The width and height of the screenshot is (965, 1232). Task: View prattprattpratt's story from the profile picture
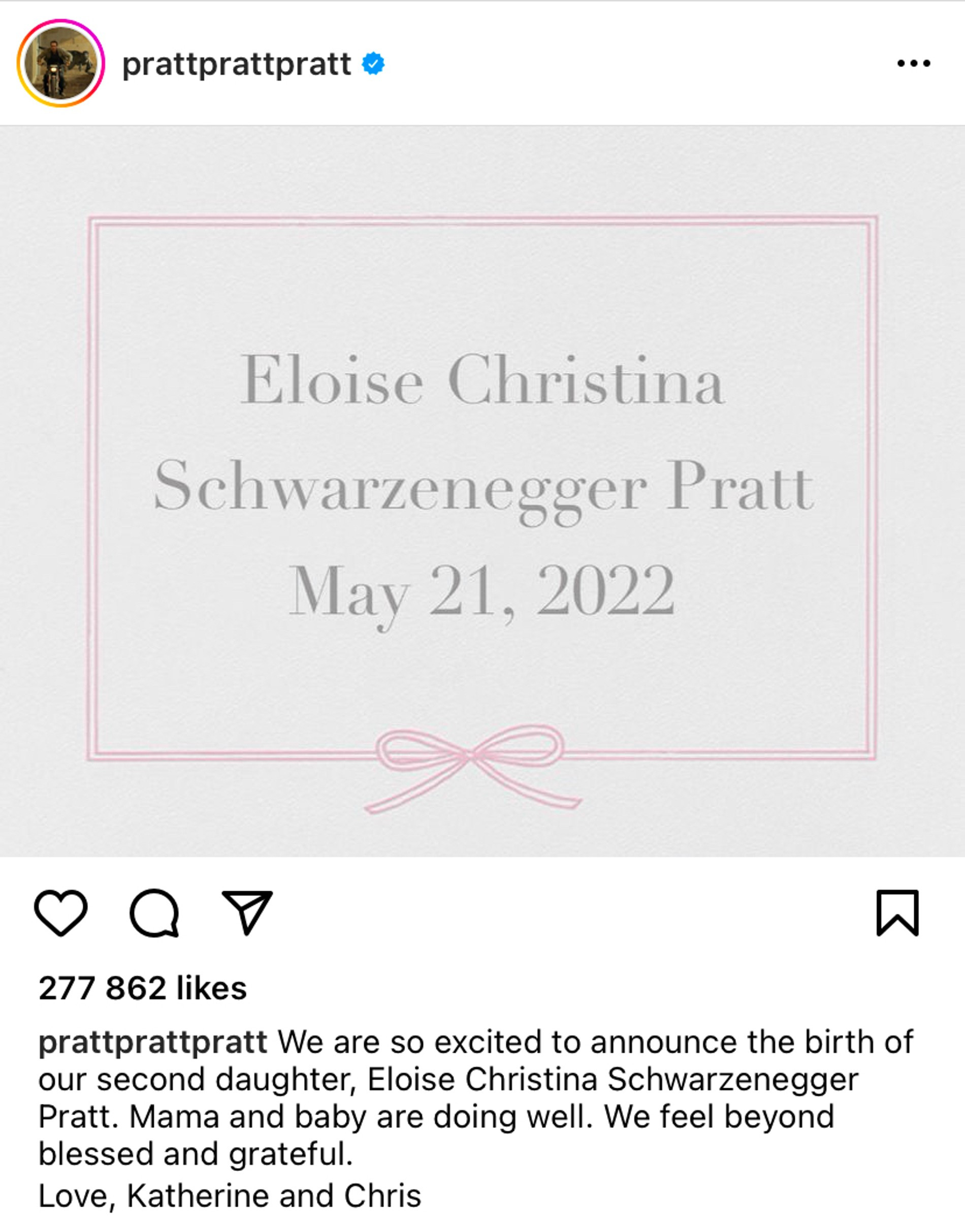point(61,64)
